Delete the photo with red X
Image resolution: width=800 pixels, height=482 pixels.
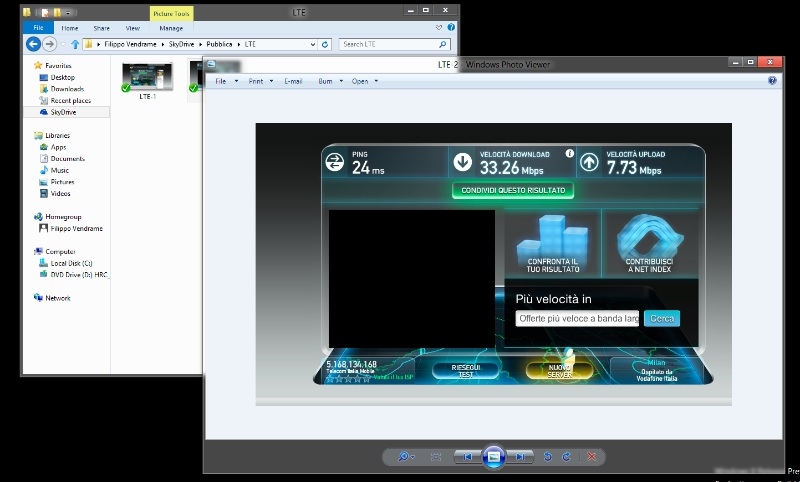[592, 456]
